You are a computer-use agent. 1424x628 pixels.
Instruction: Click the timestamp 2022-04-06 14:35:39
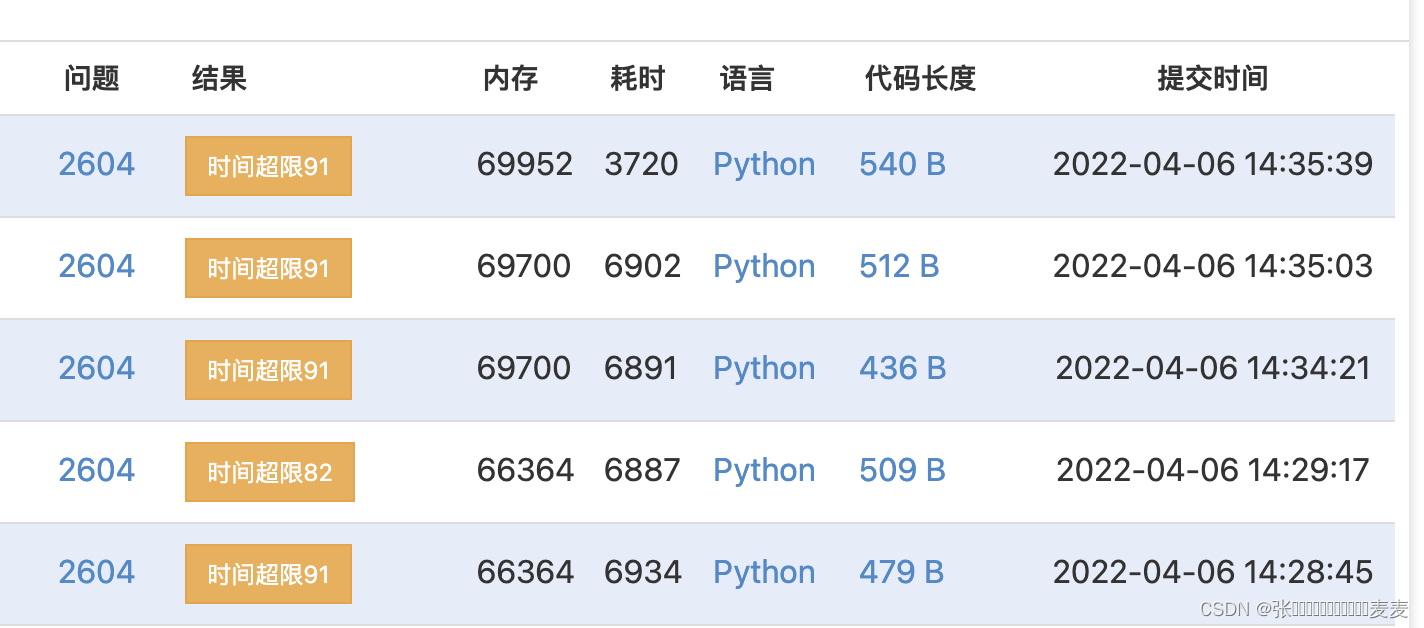point(1213,165)
